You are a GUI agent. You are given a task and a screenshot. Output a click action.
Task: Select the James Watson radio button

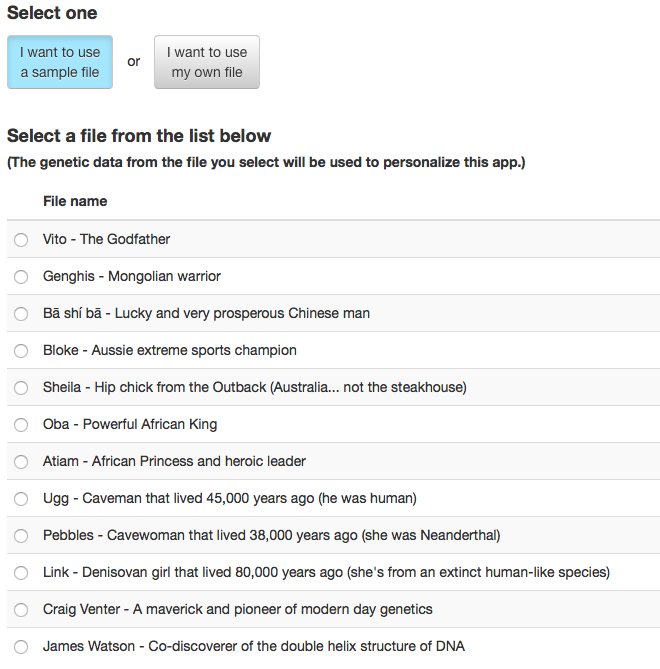21,647
